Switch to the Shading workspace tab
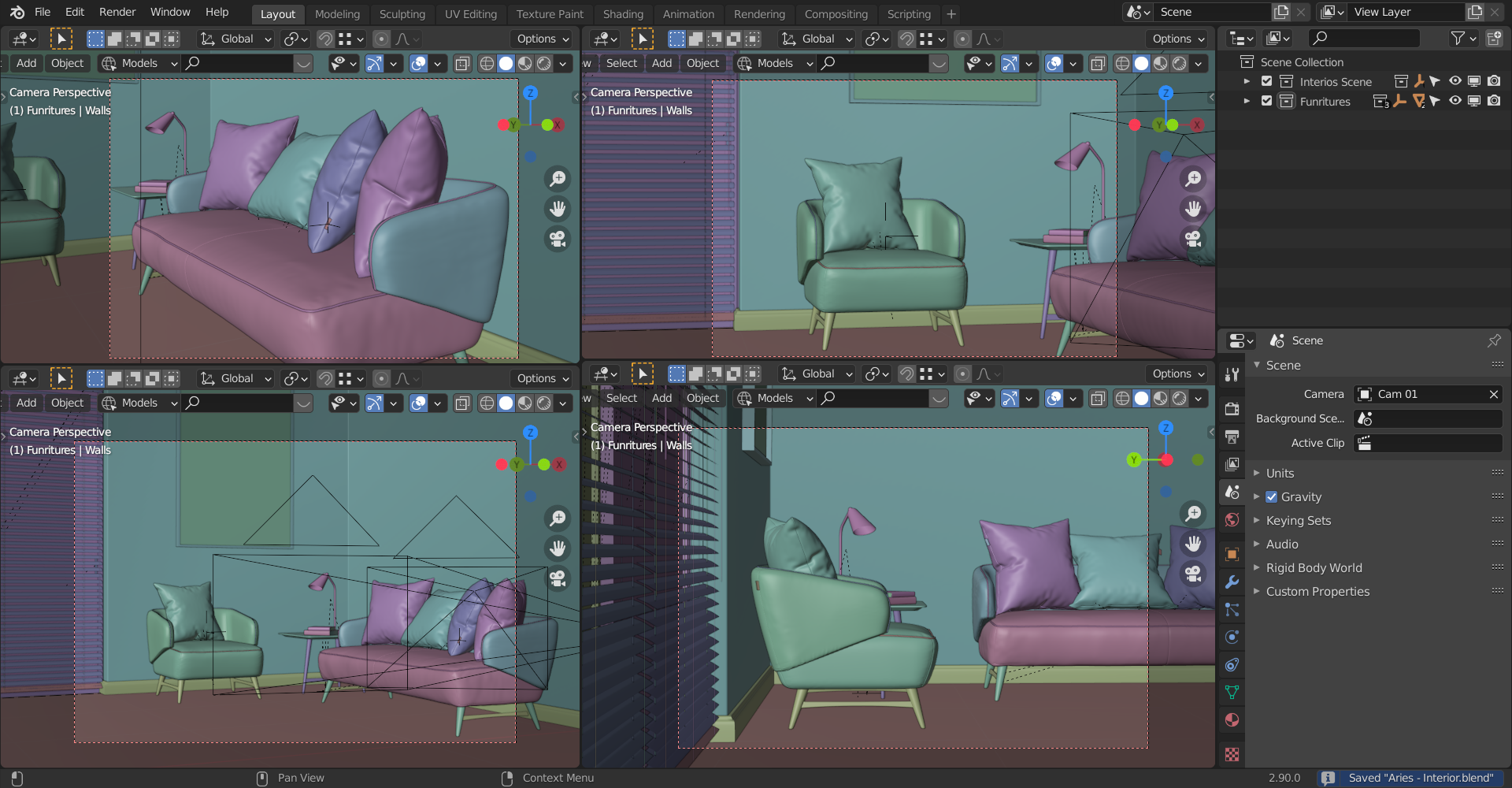Viewport: 1512px width, 788px height. click(x=623, y=14)
